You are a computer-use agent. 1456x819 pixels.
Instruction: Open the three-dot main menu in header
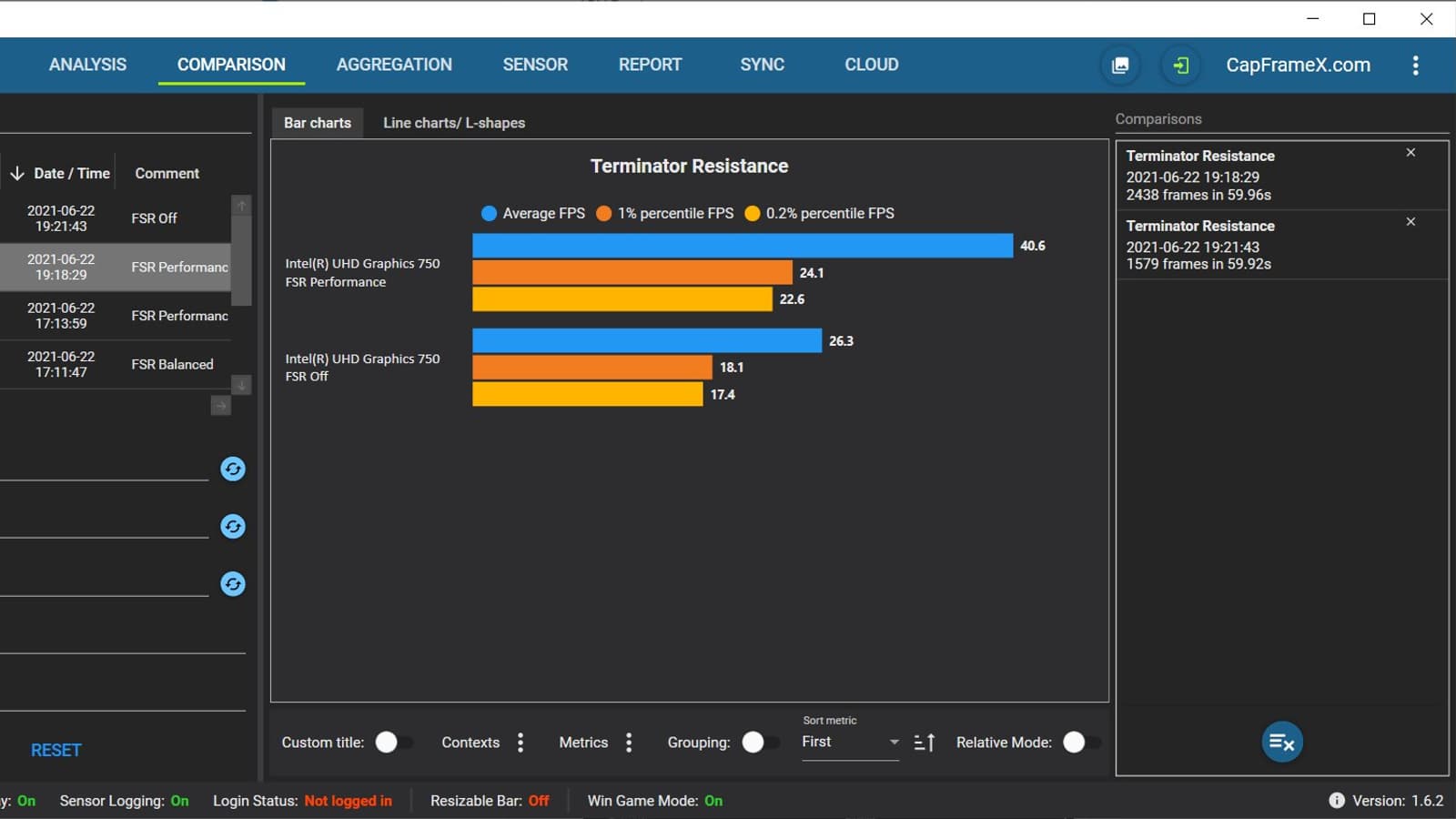tap(1415, 66)
